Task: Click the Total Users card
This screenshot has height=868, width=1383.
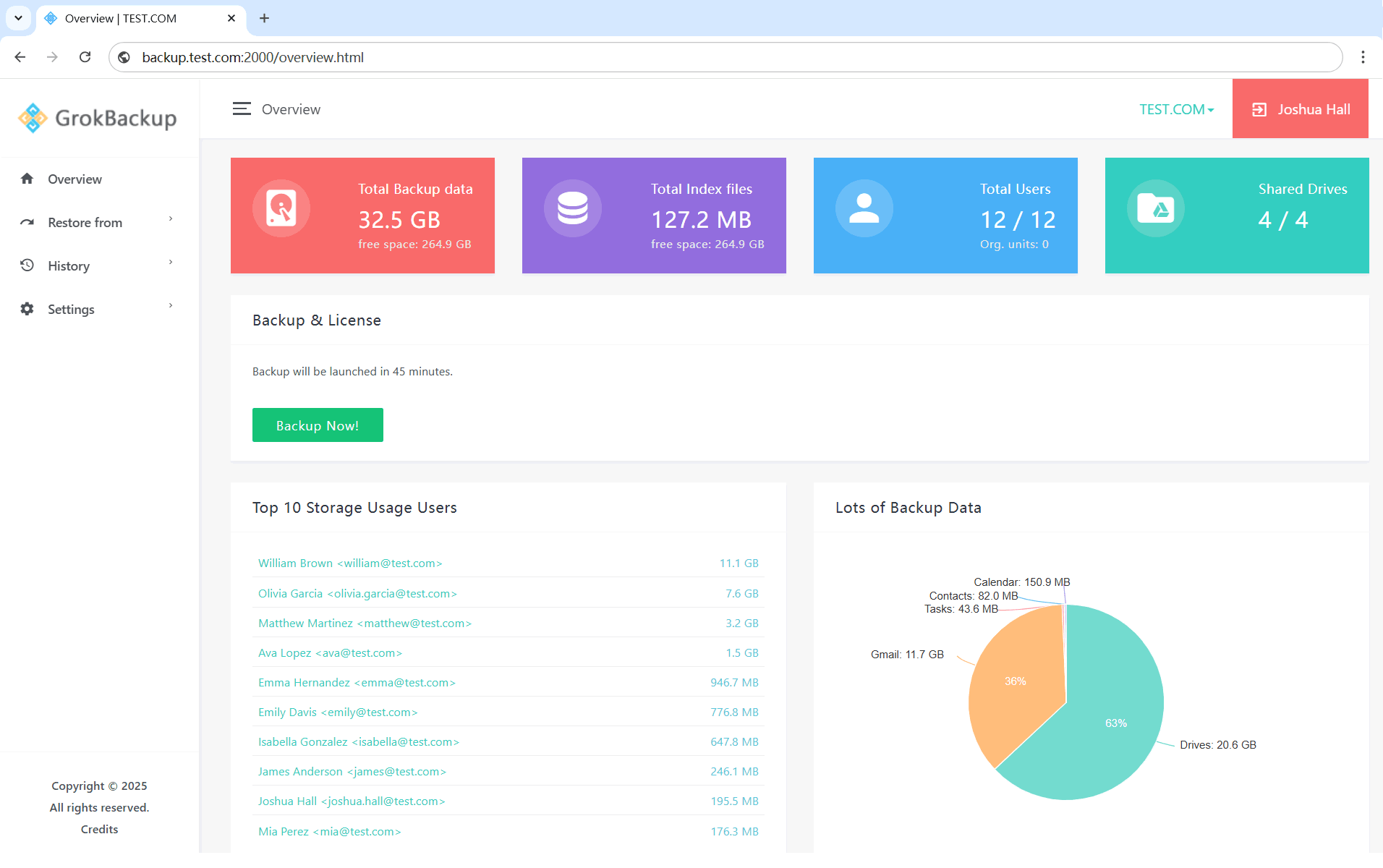Action: [945, 216]
